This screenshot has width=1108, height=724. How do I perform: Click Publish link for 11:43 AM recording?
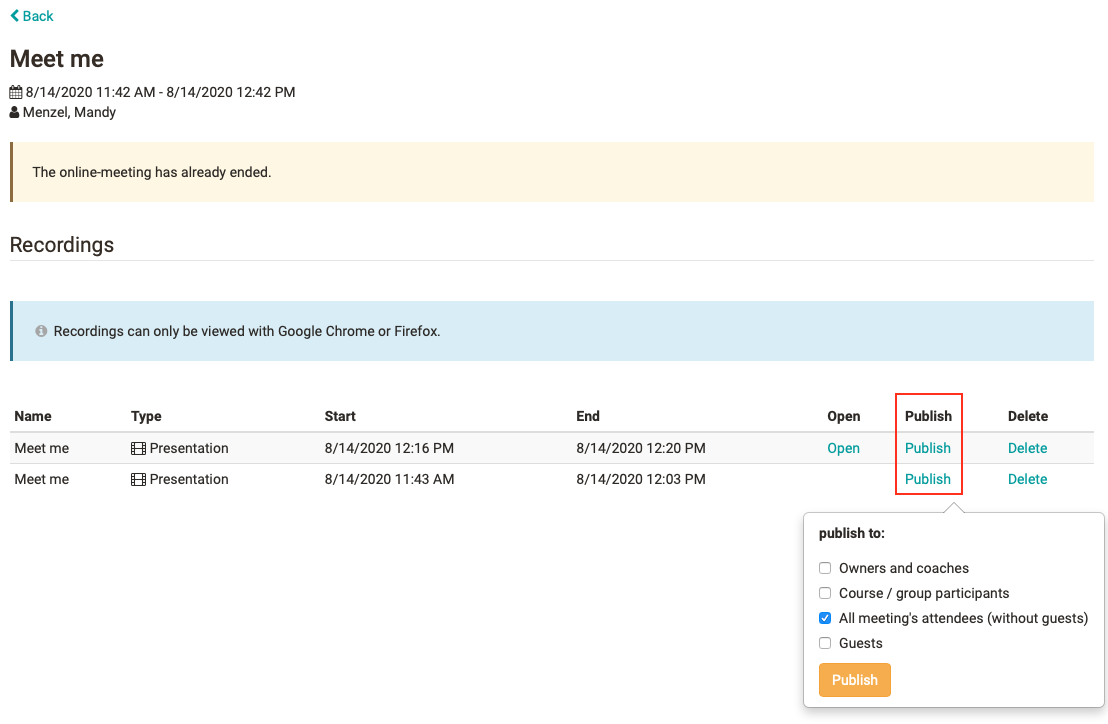tap(927, 479)
